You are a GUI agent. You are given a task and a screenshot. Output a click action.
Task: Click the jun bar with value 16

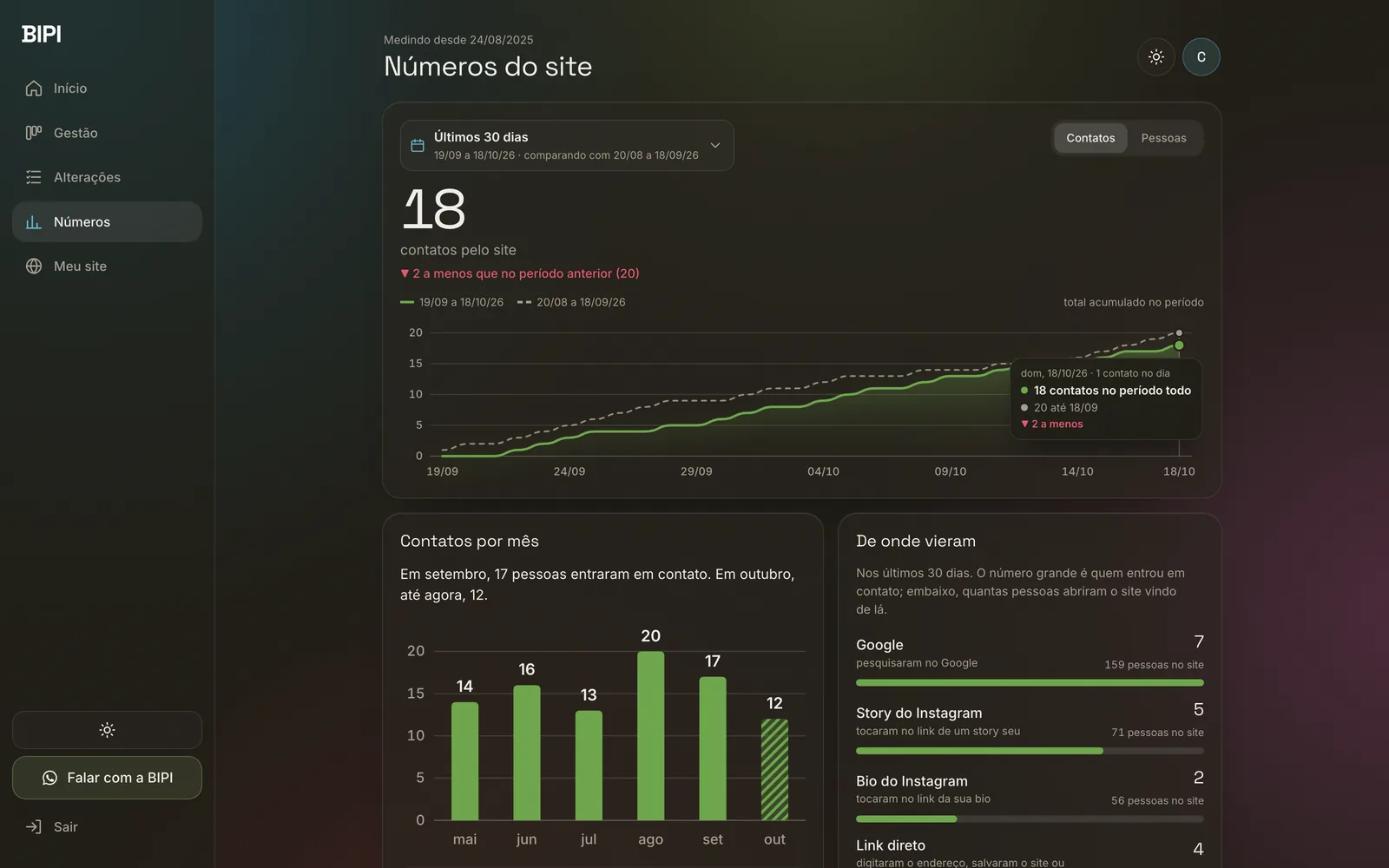point(527,753)
